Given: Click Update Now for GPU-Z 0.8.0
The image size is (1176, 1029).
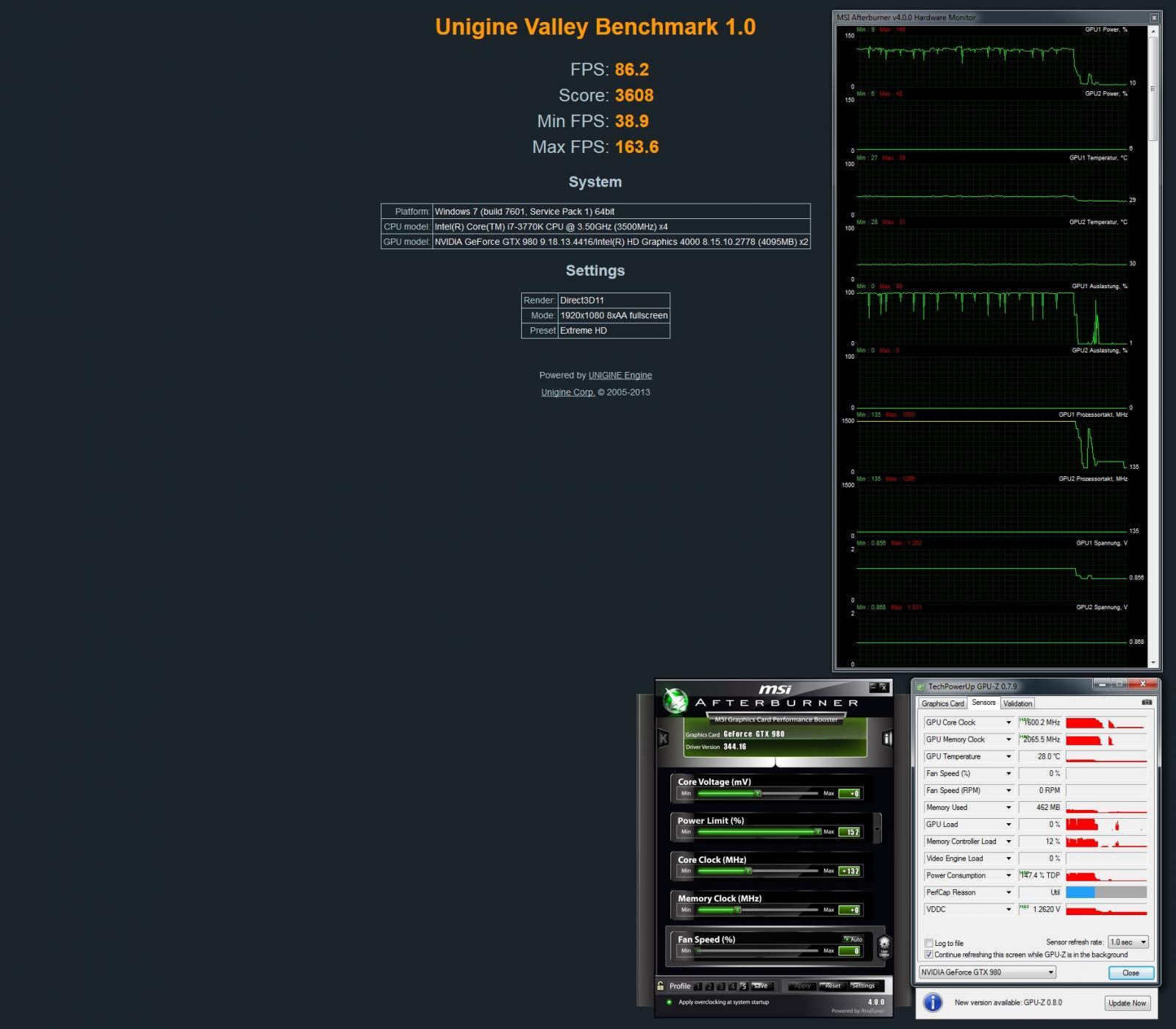Looking at the screenshot, I should coord(1127,1003).
